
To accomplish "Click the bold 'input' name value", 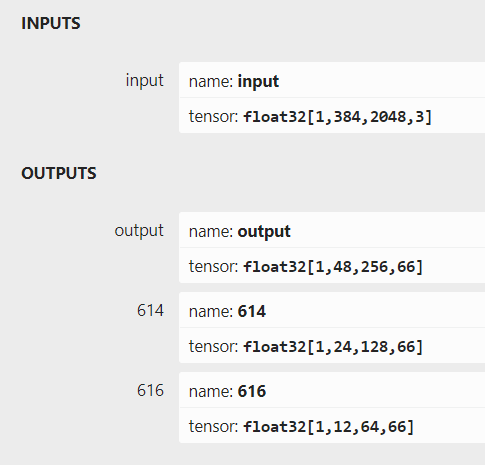I will click(258, 82).
